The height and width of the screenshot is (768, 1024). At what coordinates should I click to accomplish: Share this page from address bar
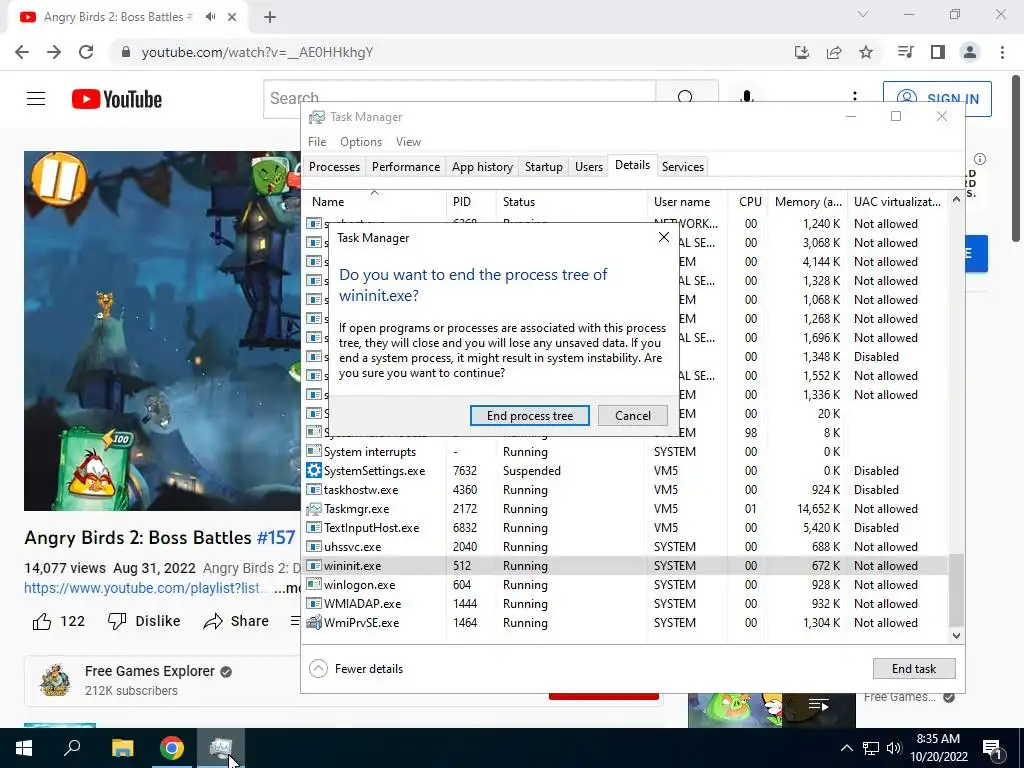pos(834,52)
